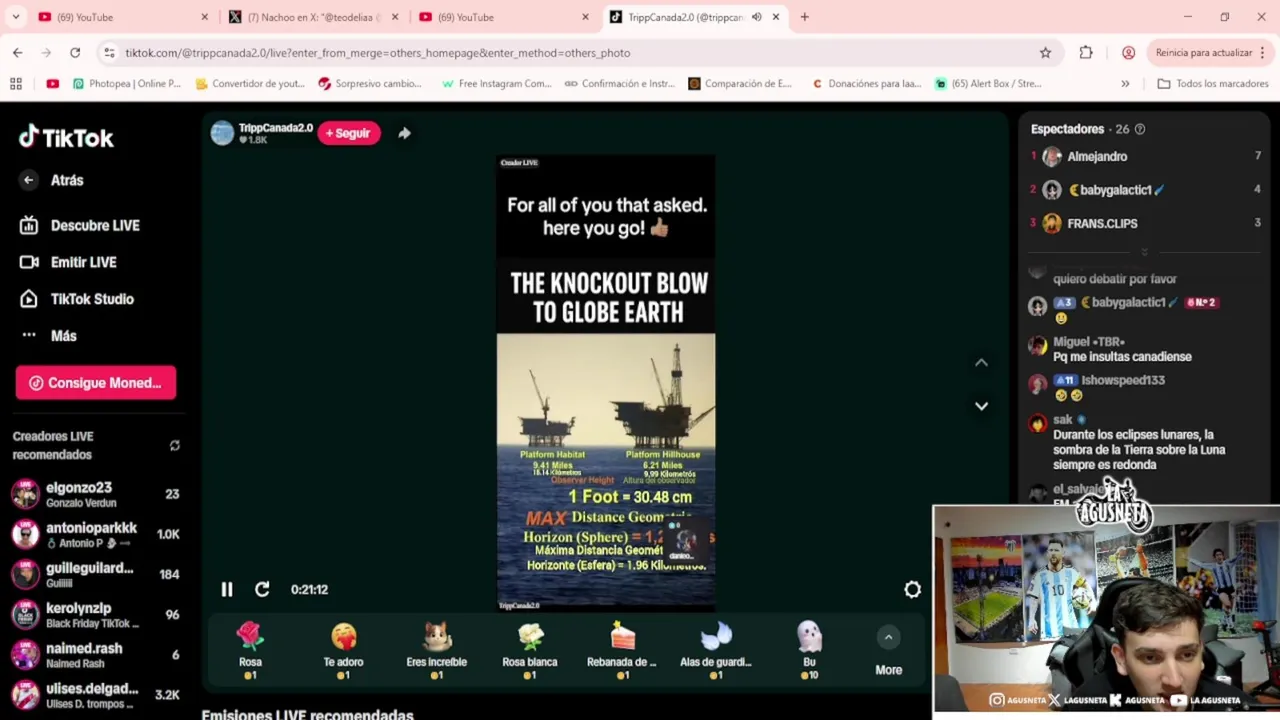Open ulises.delgad recommended live creator
Image resolution: width=1280 pixels, height=720 pixels.
click(x=95, y=694)
